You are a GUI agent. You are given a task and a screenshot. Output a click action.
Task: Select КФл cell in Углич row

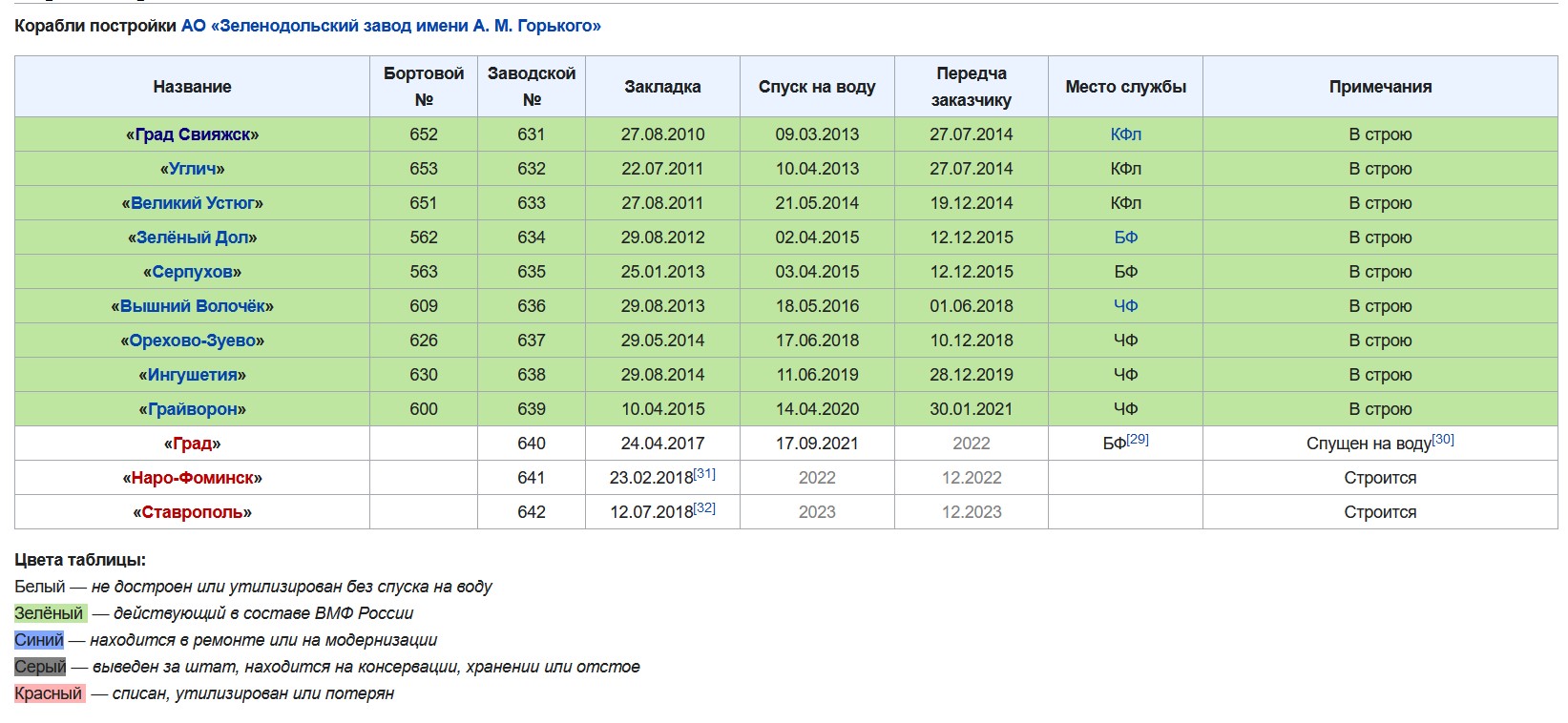[x=1126, y=169]
